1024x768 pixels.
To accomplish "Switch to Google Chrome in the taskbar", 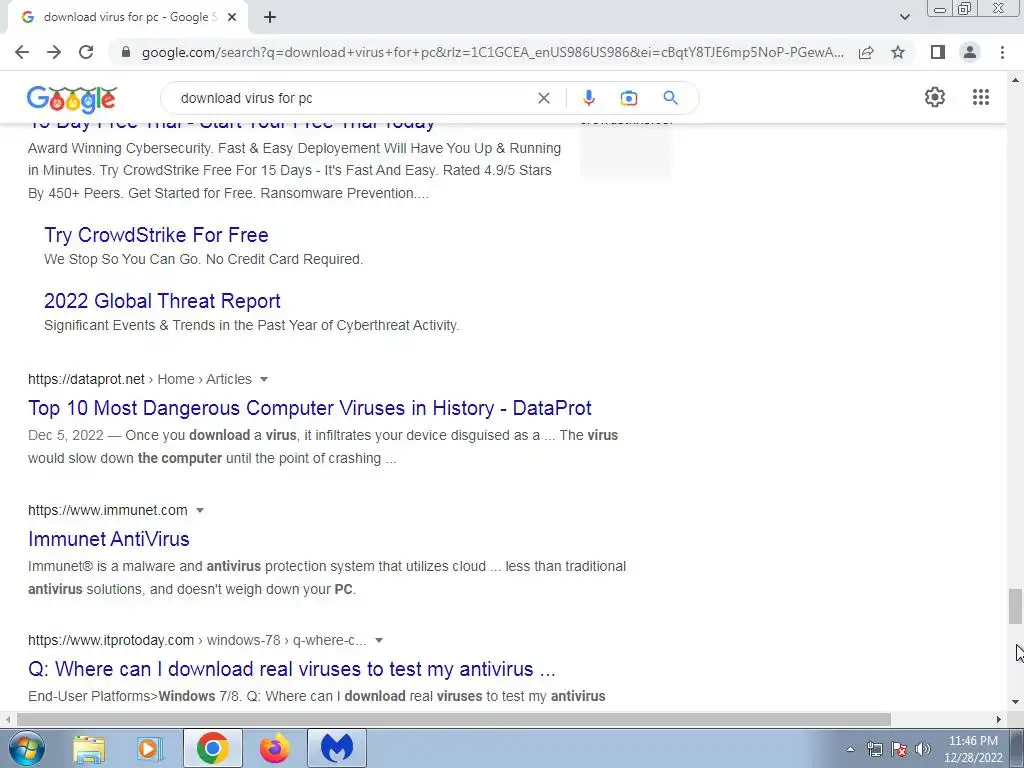I will tap(212, 748).
